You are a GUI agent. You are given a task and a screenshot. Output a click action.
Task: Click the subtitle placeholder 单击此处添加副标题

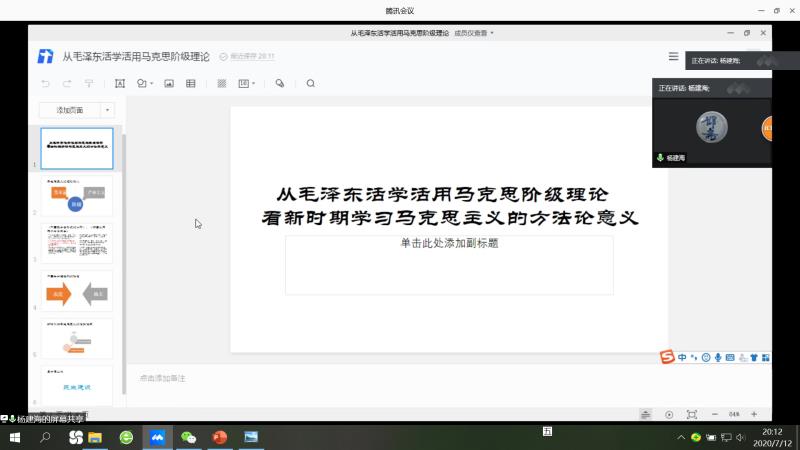[449, 243]
